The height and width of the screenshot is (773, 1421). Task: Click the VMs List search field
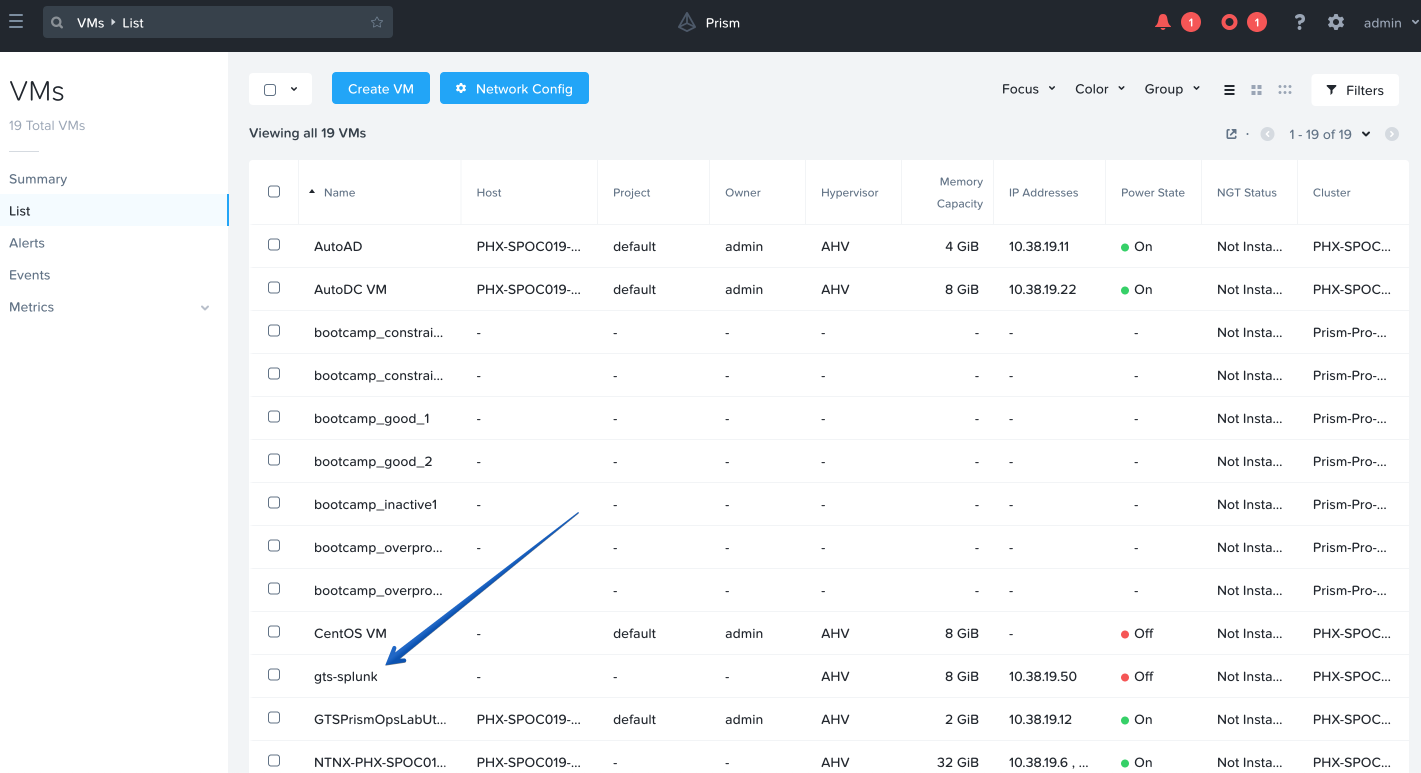(x=218, y=22)
